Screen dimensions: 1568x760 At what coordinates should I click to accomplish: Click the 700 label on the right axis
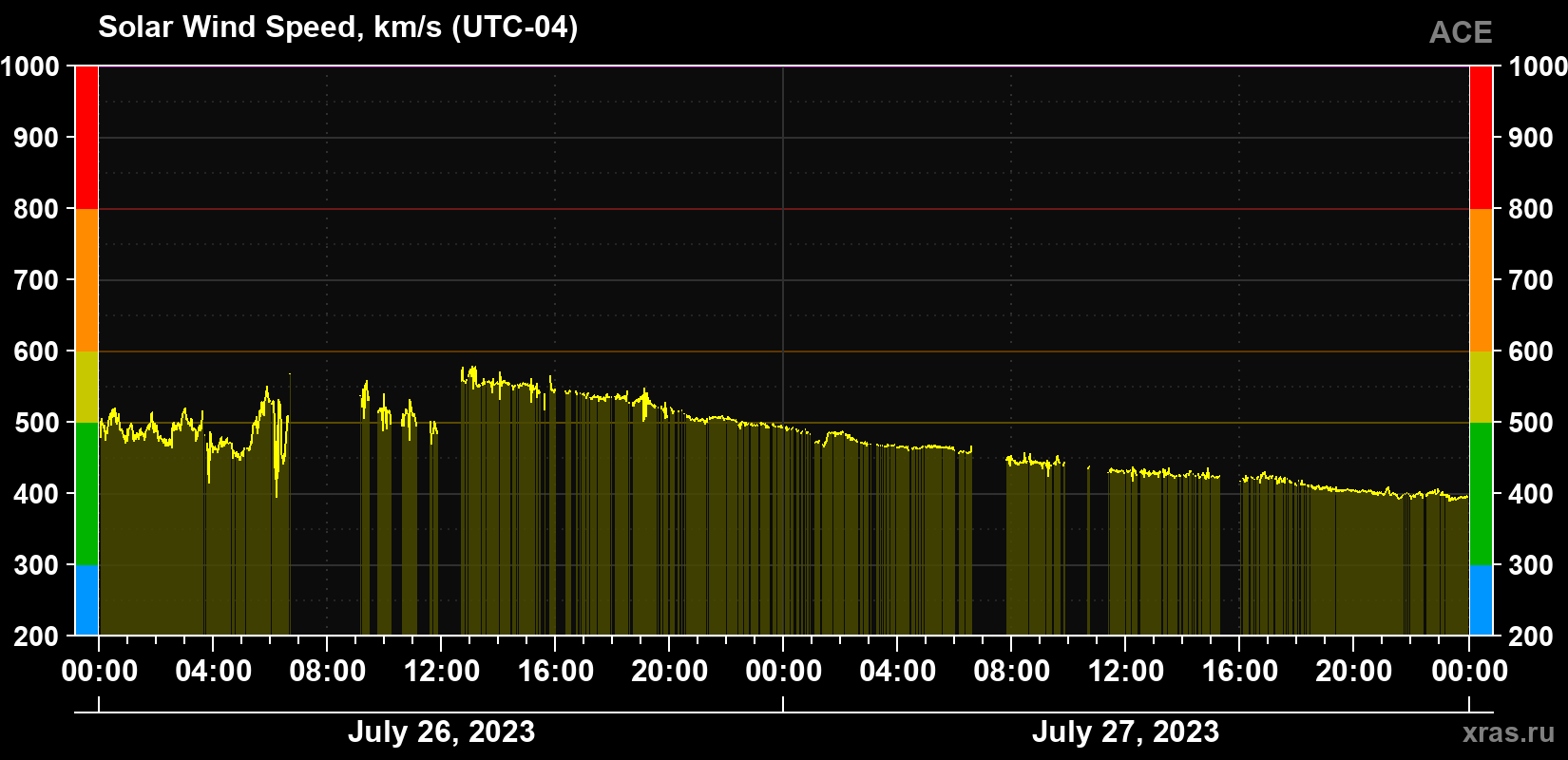[x=1531, y=280]
